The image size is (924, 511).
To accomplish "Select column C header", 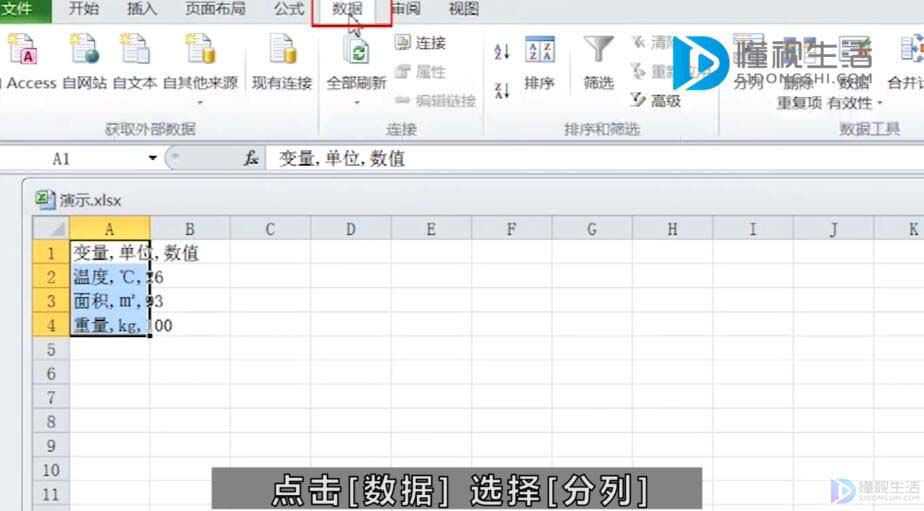I will (x=270, y=228).
